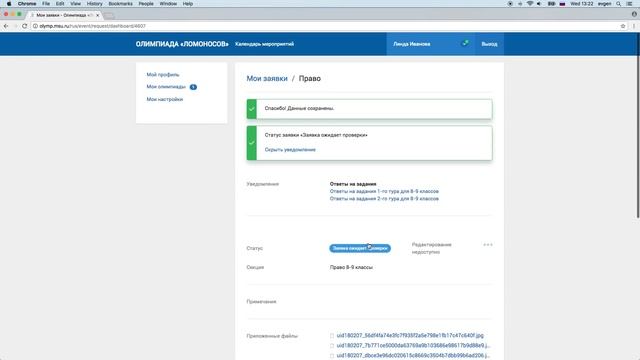This screenshot has width=640, height=360.
Task: Click the number badge beside «Мои олимпиады»
Action: pyautogui.click(x=193, y=87)
